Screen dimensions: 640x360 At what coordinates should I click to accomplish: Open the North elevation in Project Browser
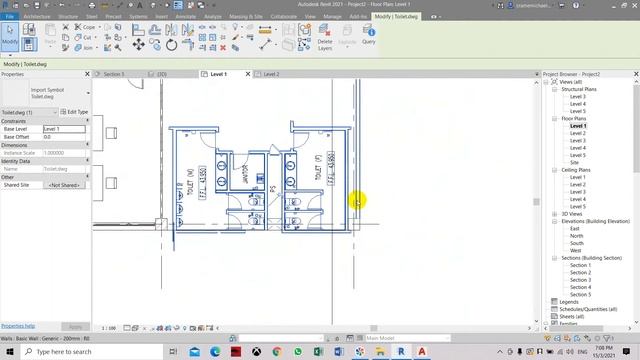coord(576,236)
